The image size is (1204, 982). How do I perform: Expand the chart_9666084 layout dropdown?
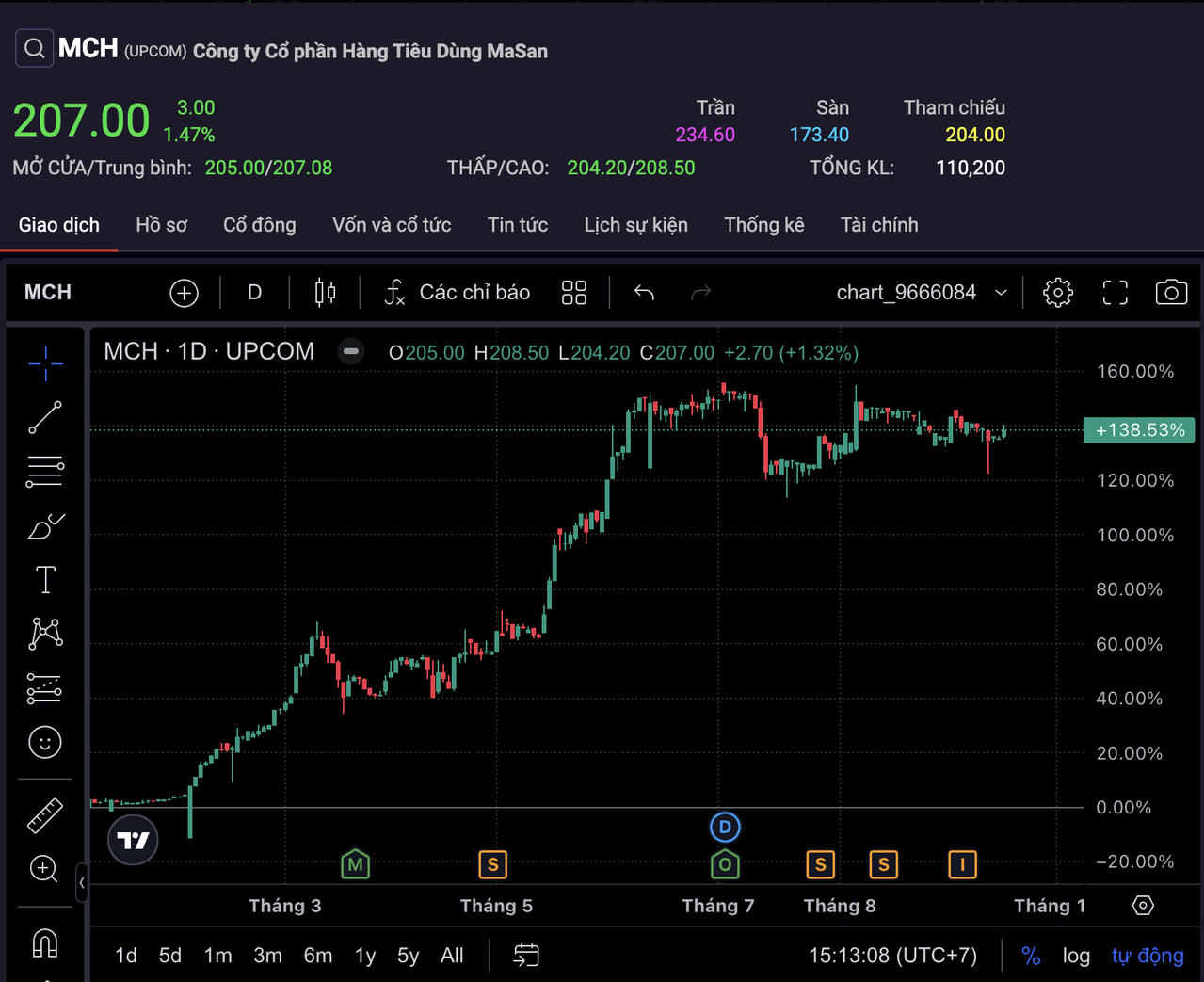[1001, 293]
